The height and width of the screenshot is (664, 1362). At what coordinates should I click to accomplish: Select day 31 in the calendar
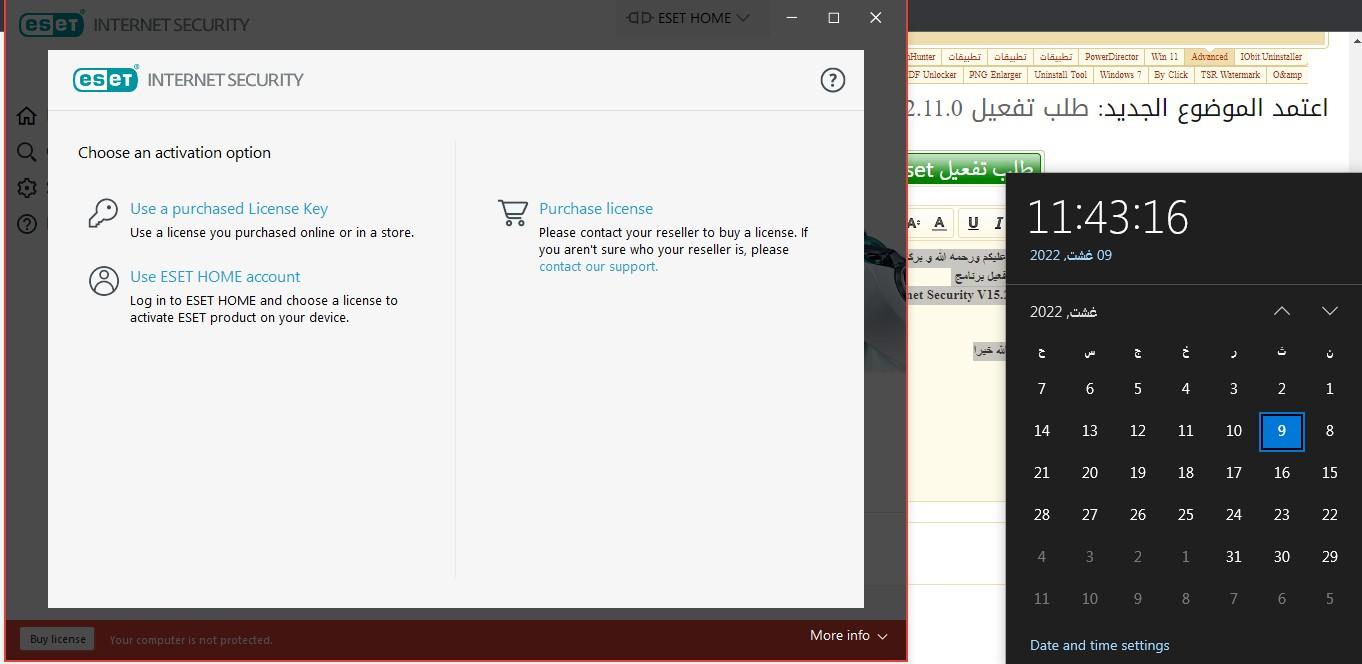pos(1234,557)
